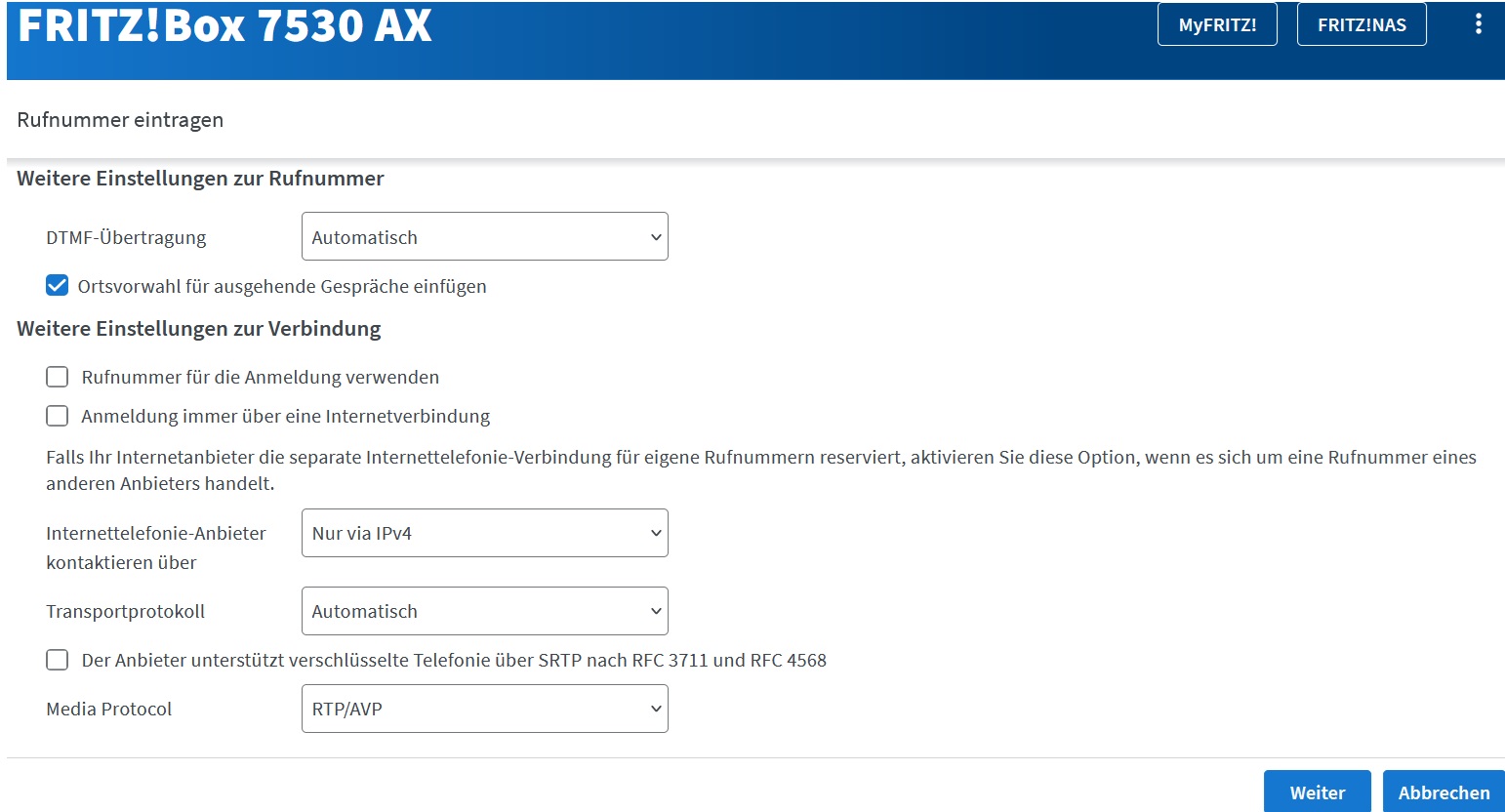Screen dimensions: 1505x812
Task: Click the Weiter button
Action: (1317, 792)
